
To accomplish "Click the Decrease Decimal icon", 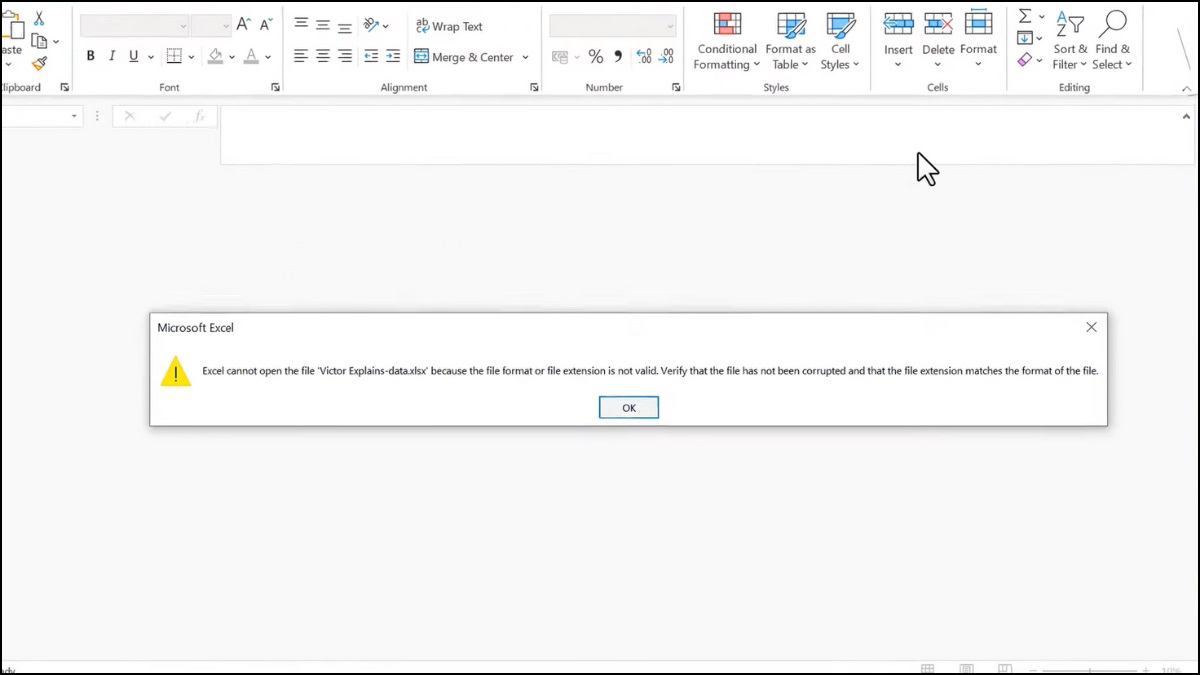I will (x=667, y=57).
